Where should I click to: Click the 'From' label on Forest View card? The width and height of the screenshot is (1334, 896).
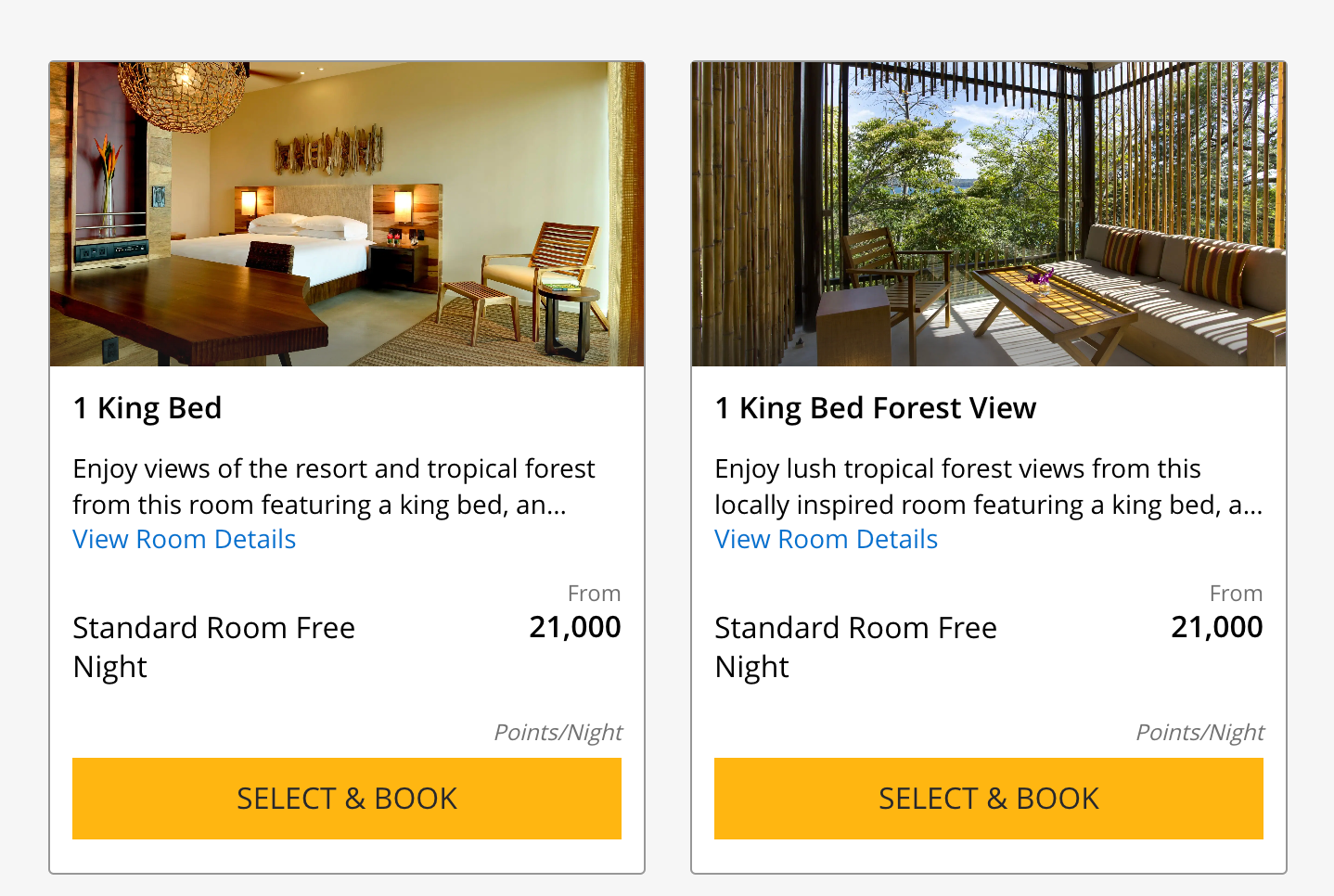tap(1237, 594)
